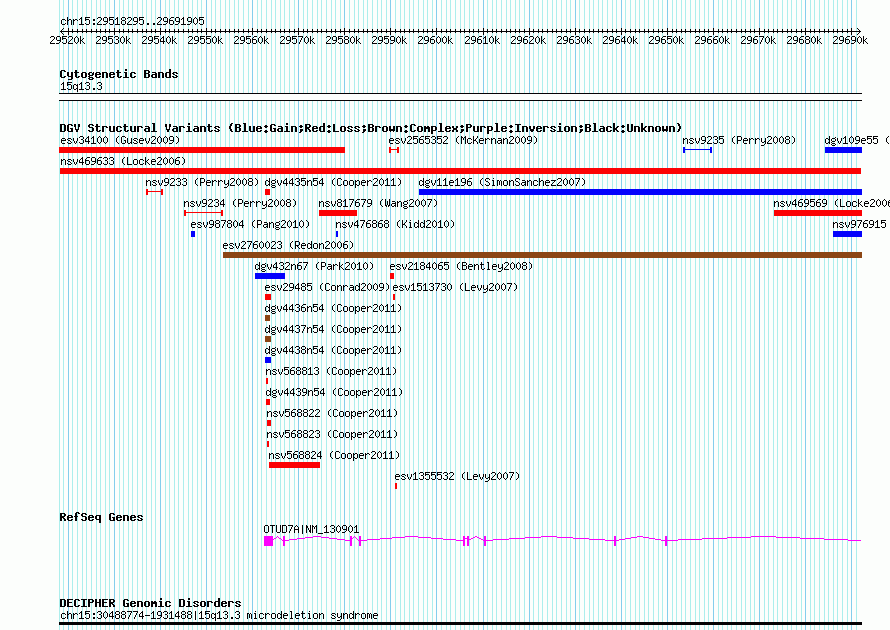Open esv1513730 (Levy2007) variant
This screenshot has height=630, width=890.
pyautogui.click(x=455, y=287)
